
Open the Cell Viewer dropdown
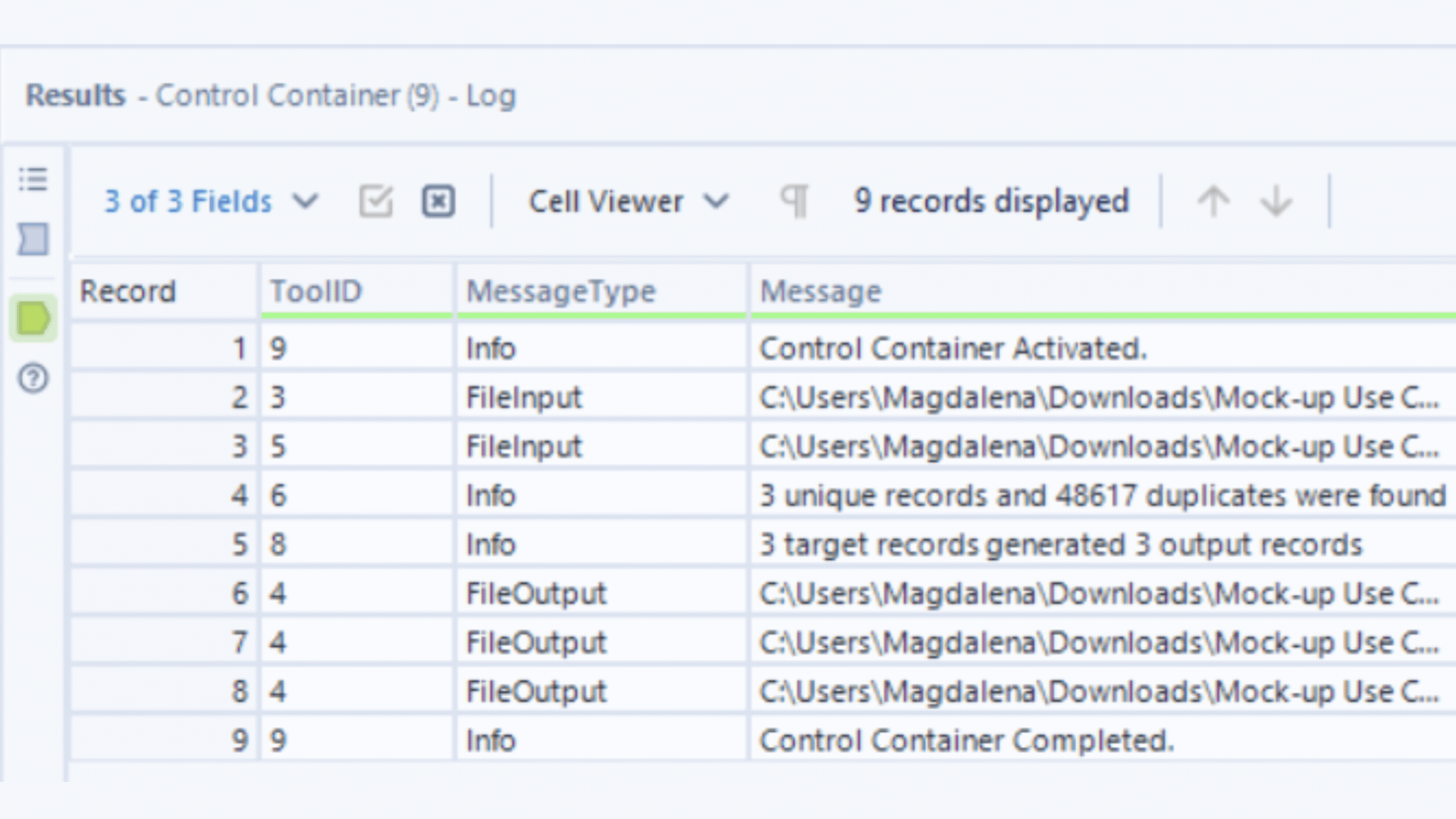click(x=607, y=201)
